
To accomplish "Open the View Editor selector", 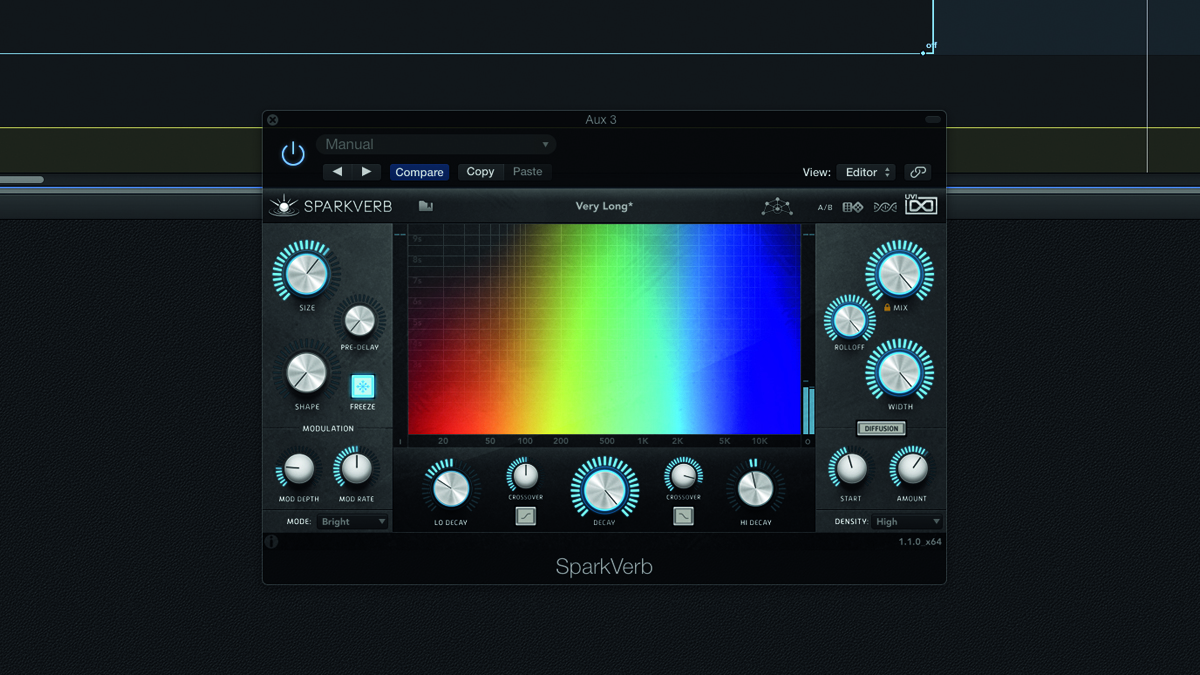I will point(866,172).
